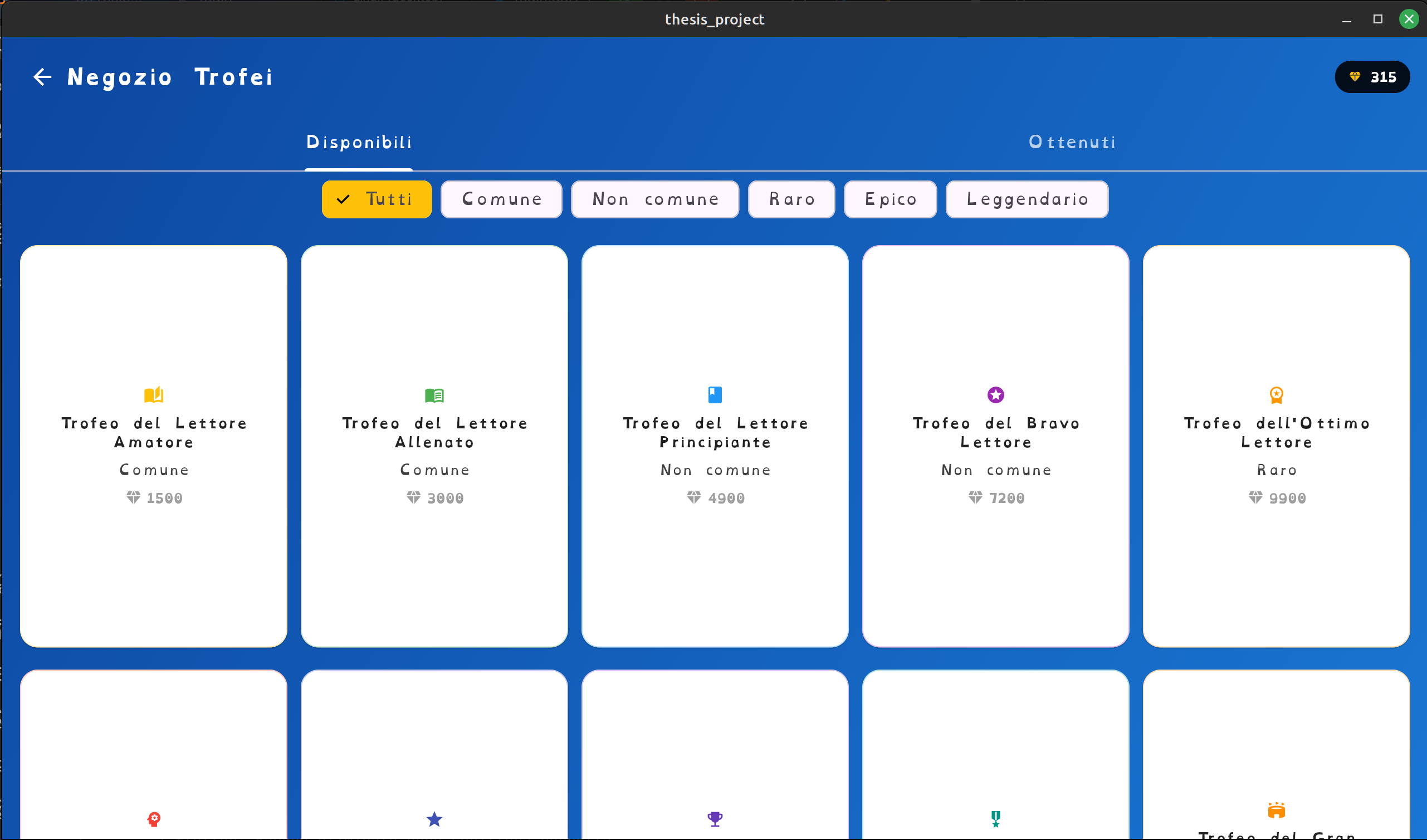Image resolution: width=1427 pixels, height=840 pixels.
Task: Click the purple star badge of Bravo Lettore
Action: 995,395
